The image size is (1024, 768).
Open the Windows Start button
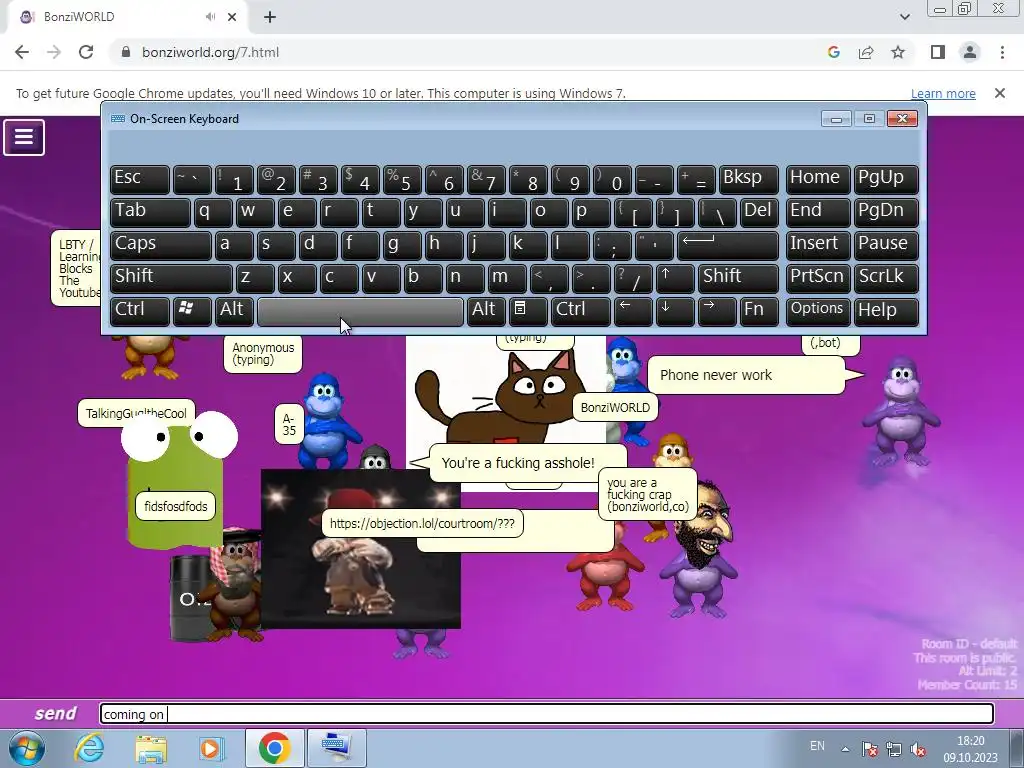(x=26, y=748)
